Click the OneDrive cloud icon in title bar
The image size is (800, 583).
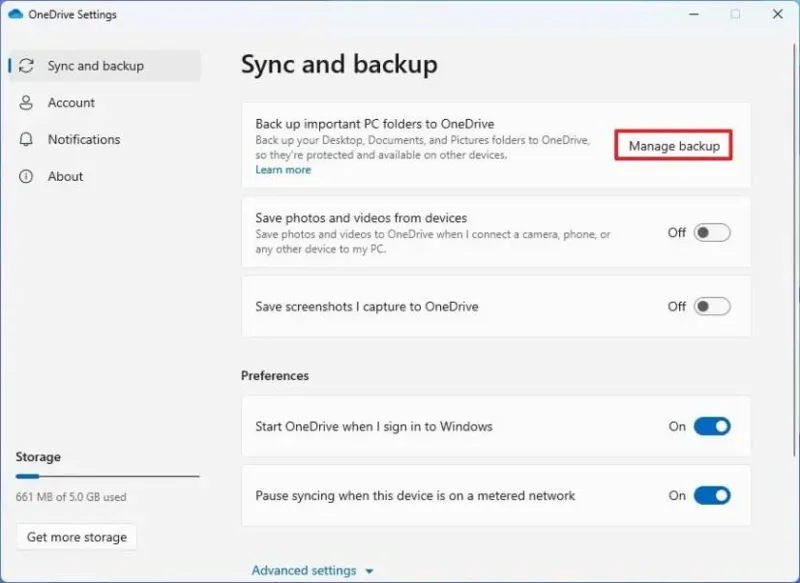pyautogui.click(x=15, y=14)
